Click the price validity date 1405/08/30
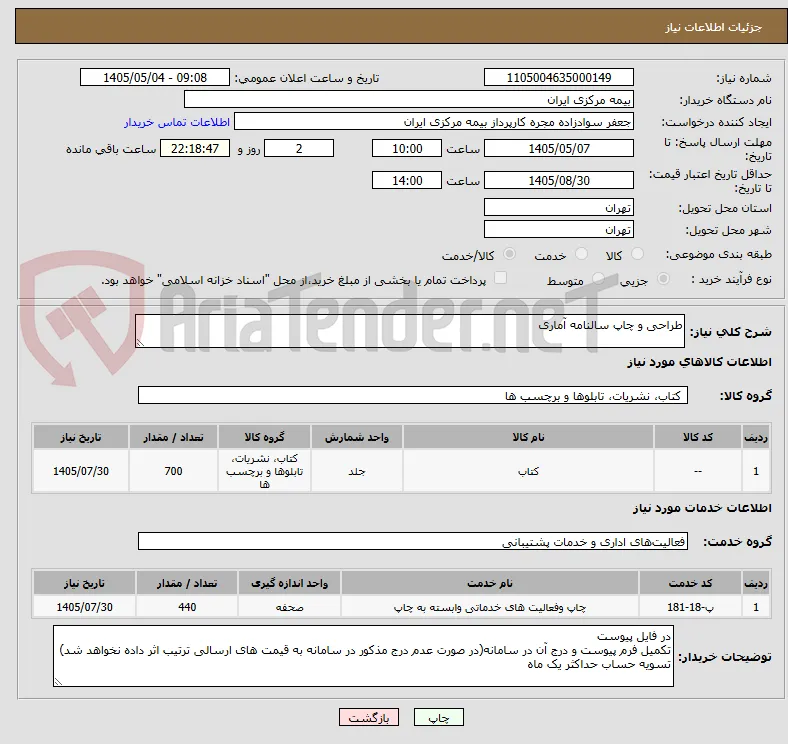 [559, 180]
